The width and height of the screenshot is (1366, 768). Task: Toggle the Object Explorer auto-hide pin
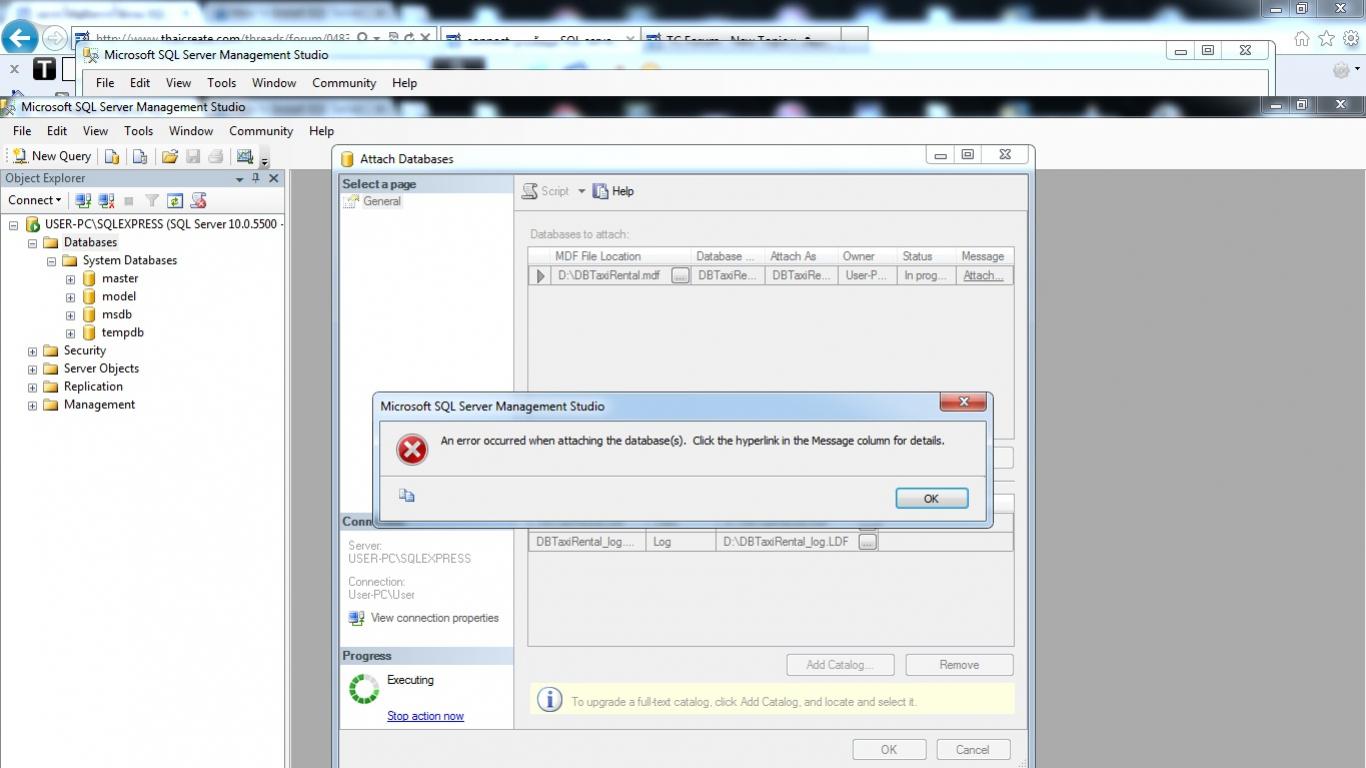[x=256, y=178]
